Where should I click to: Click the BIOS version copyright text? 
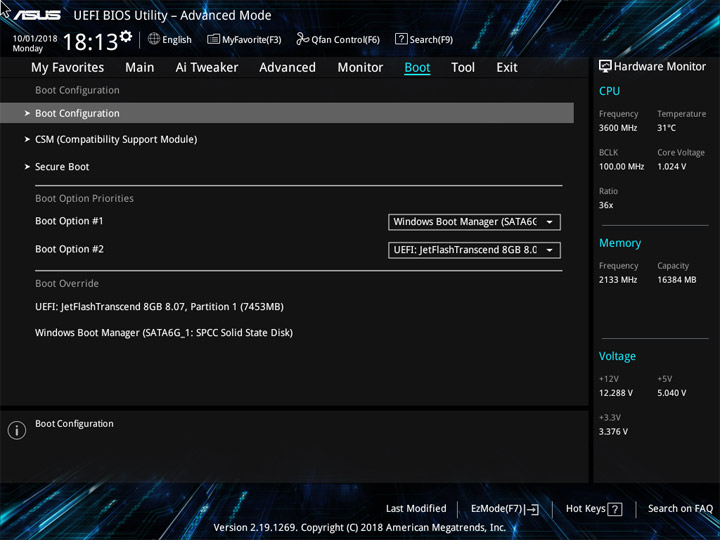point(360,528)
